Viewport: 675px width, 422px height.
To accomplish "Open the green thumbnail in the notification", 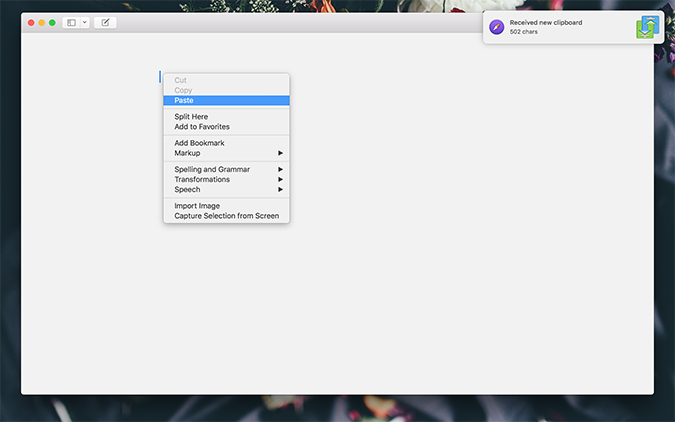I will (x=647, y=27).
